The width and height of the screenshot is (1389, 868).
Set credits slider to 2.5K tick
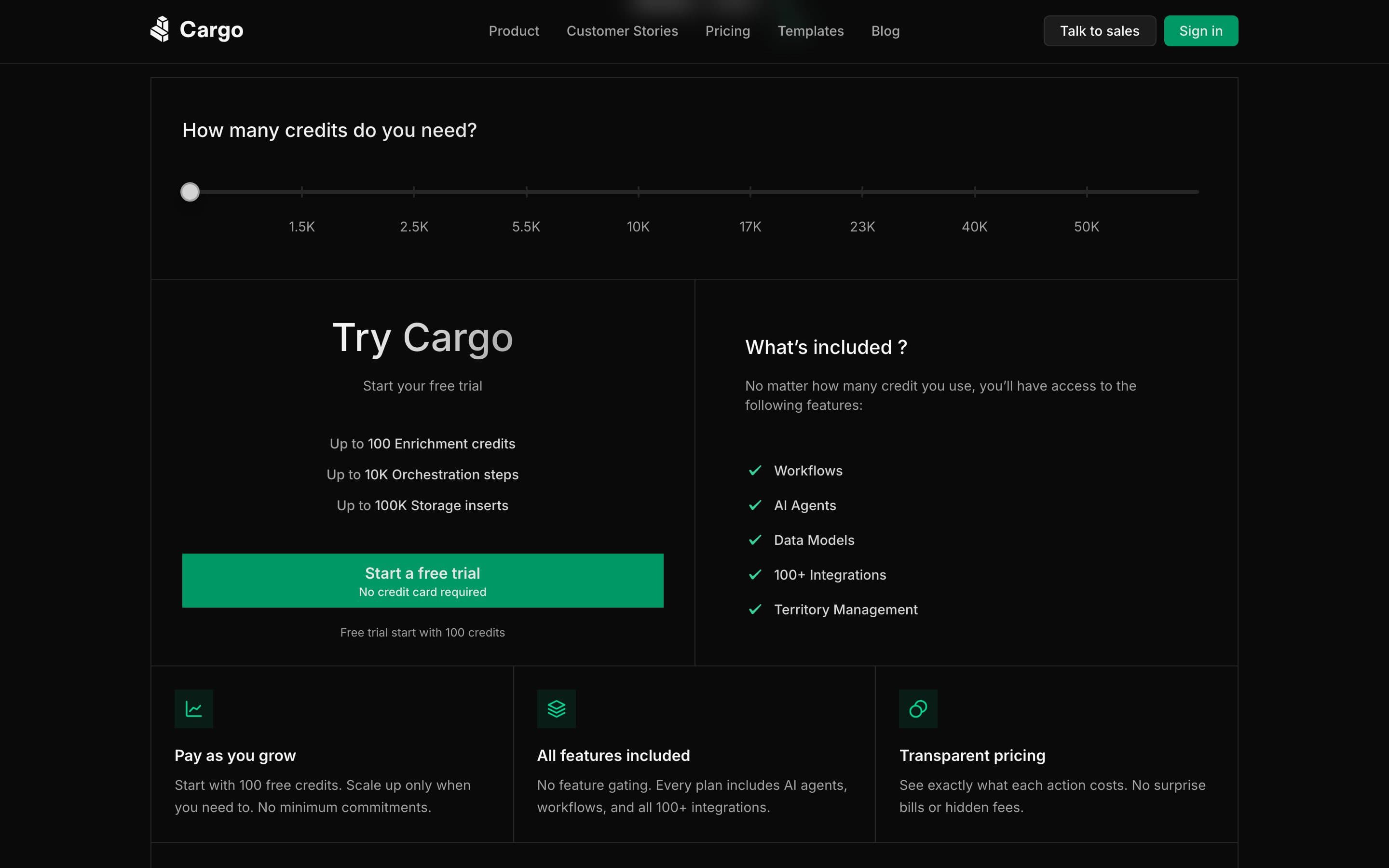pos(414,192)
